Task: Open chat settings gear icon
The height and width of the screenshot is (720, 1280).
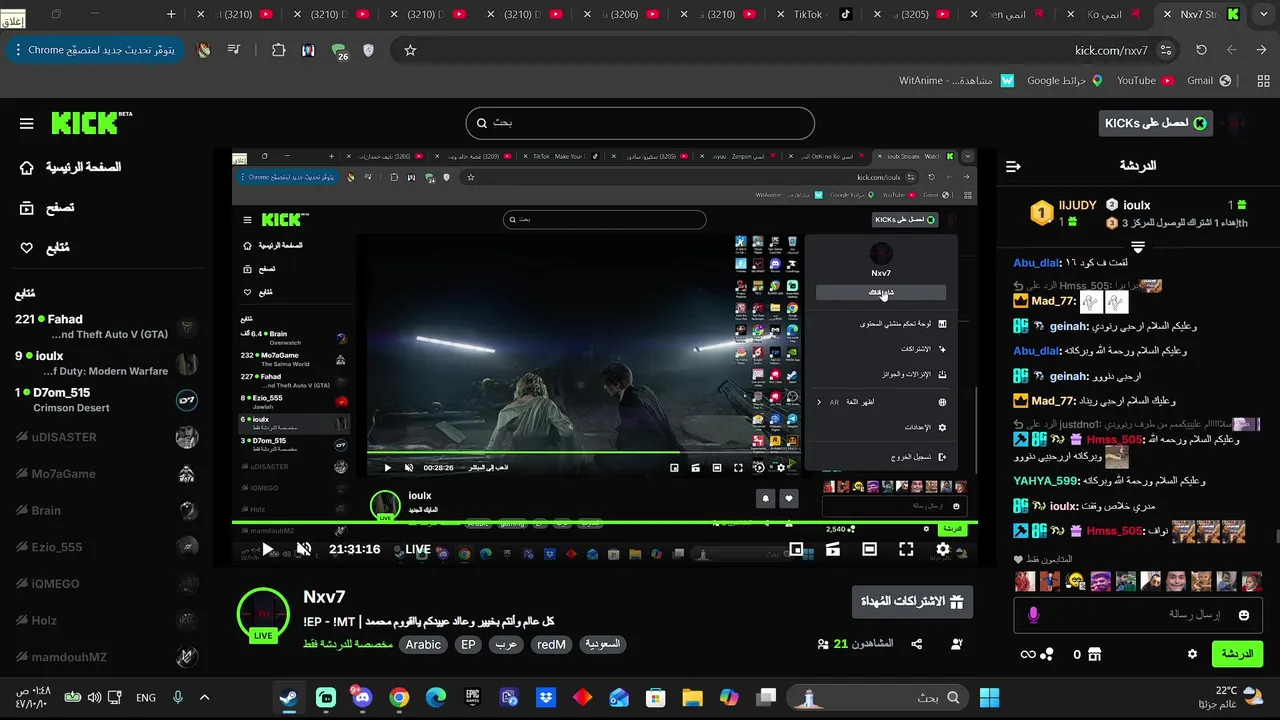Action: pyautogui.click(x=1192, y=654)
